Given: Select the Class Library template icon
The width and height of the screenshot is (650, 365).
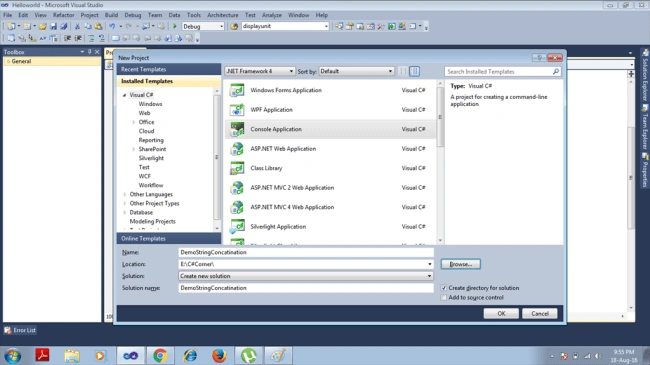Looking at the screenshot, I should (x=237, y=168).
